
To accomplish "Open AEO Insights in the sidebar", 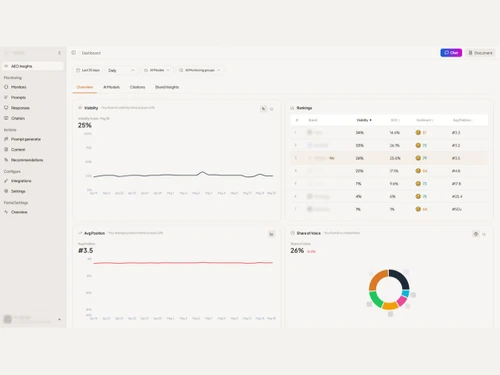I will point(32,66).
